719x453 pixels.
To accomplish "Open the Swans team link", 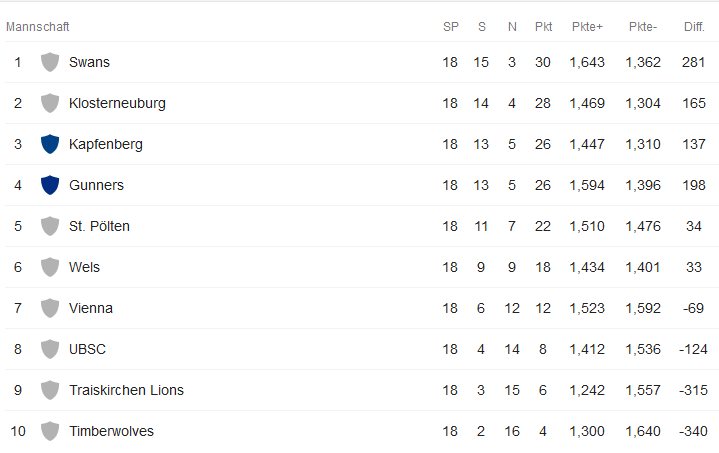I will (89, 62).
